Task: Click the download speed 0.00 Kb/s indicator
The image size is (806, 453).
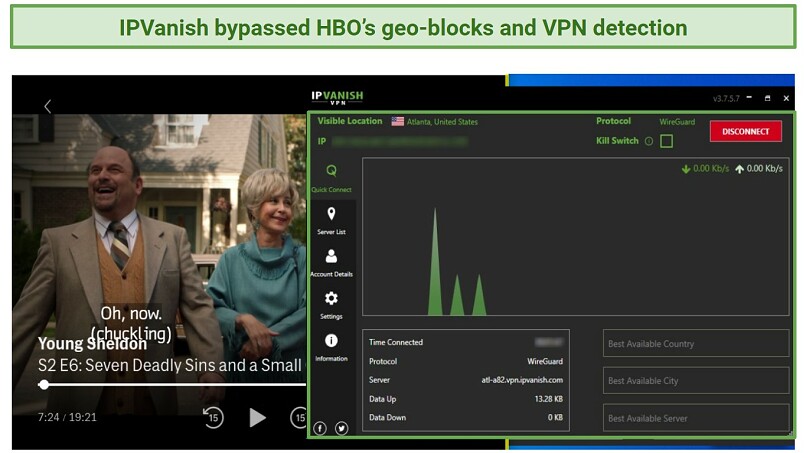Action: coord(705,169)
